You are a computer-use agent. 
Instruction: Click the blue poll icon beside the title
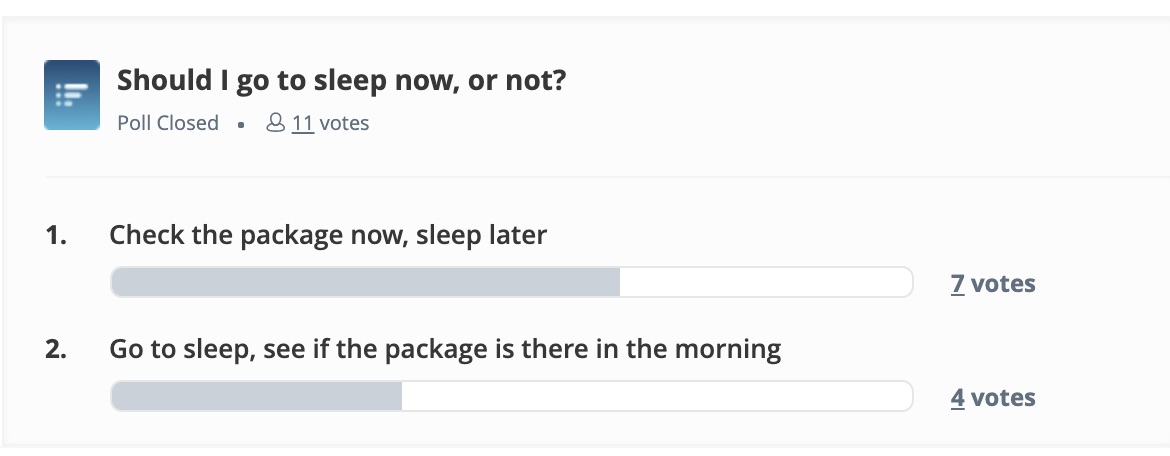tap(72, 95)
